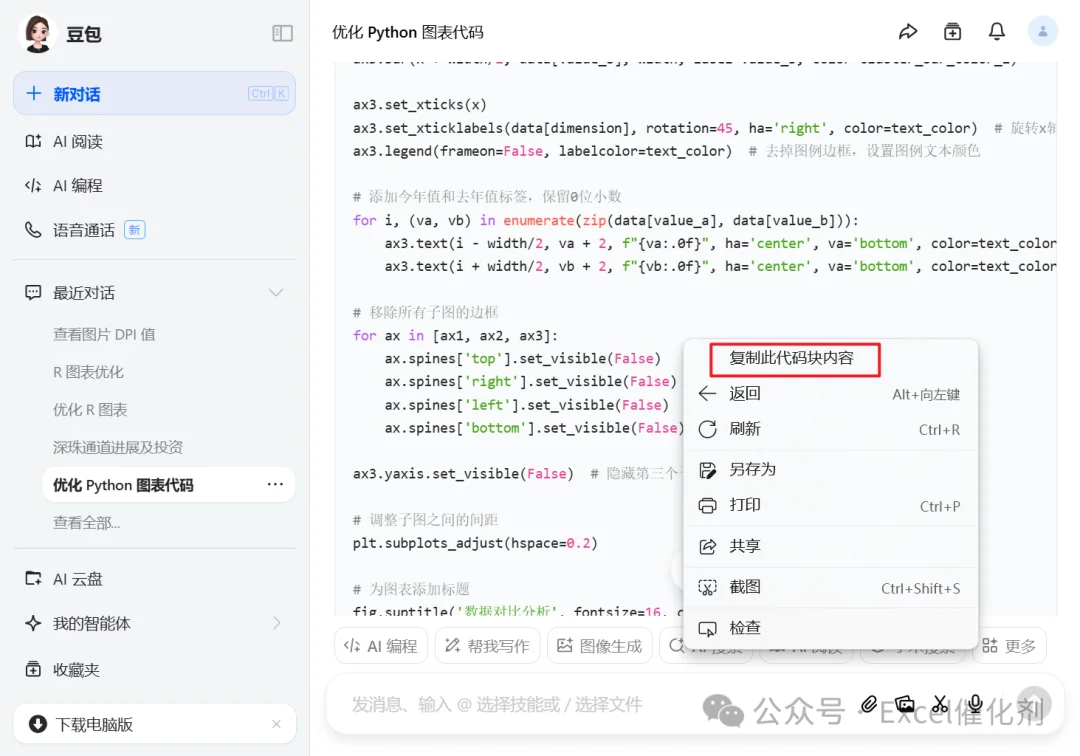This screenshot has height=756, width=1080.
Task: Open the 深珠通道进展及投资 conversation
Action: pos(118,448)
